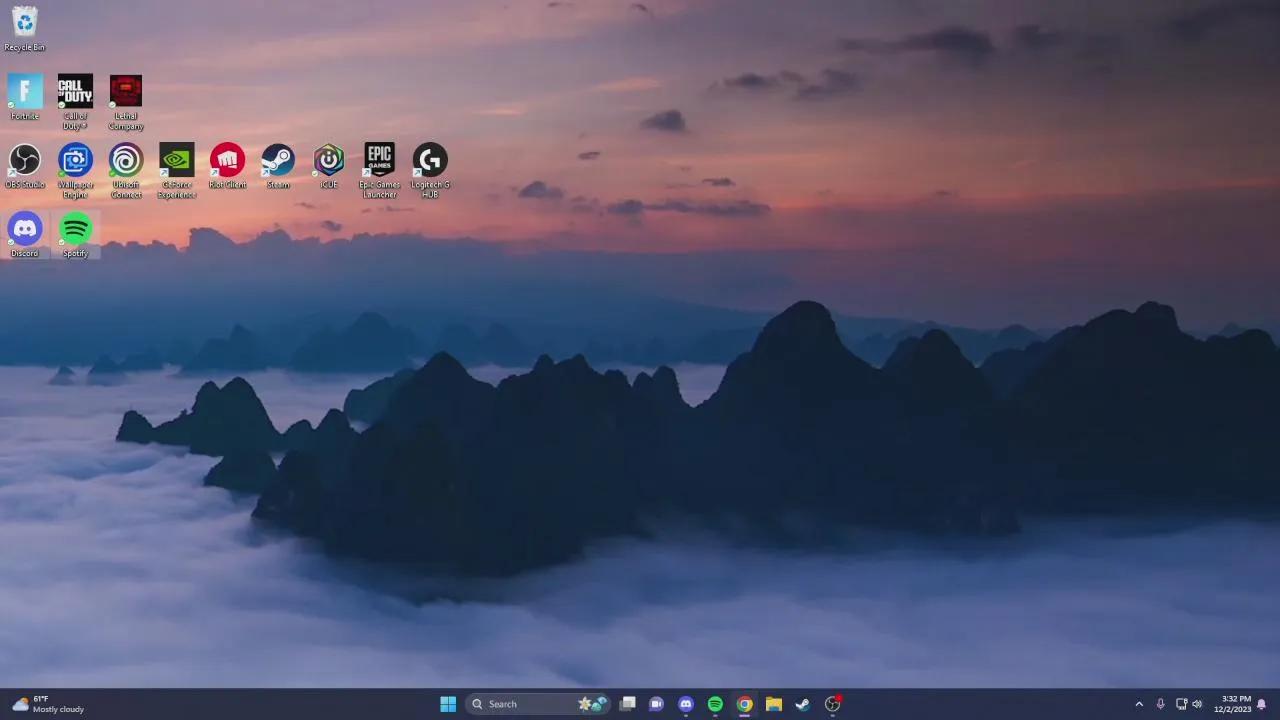Click the microphone icon in system tray
The height and width of the screenshot is (720, 1280).
click(x=1160, y=704)
